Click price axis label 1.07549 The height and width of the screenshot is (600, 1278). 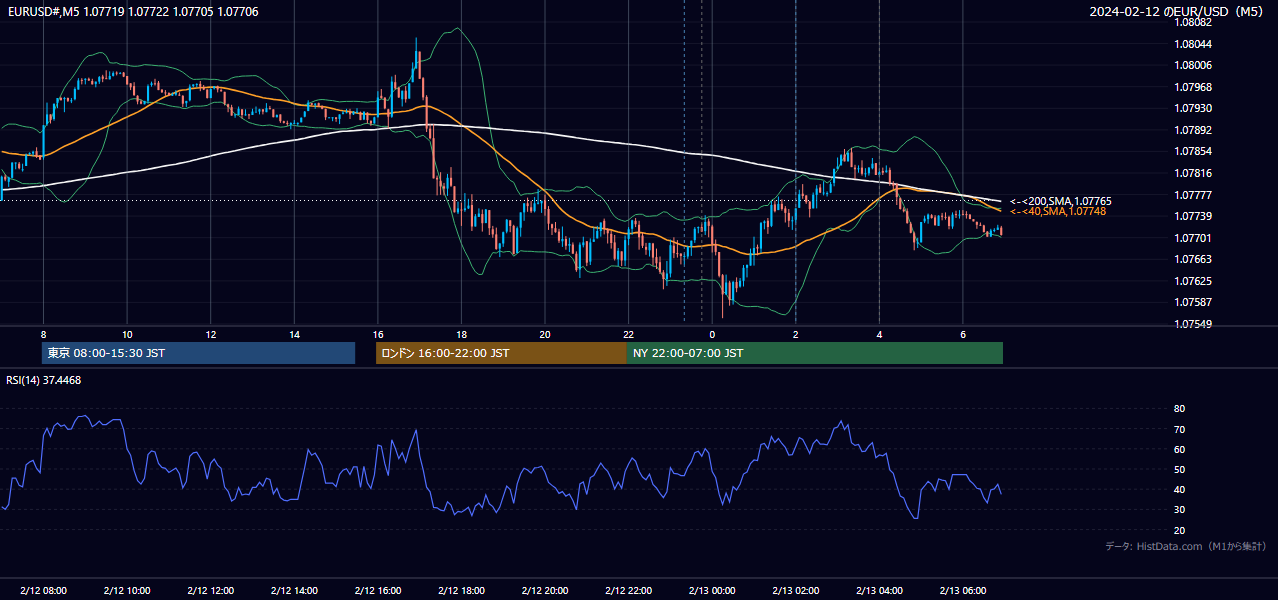click(1193, 324)
